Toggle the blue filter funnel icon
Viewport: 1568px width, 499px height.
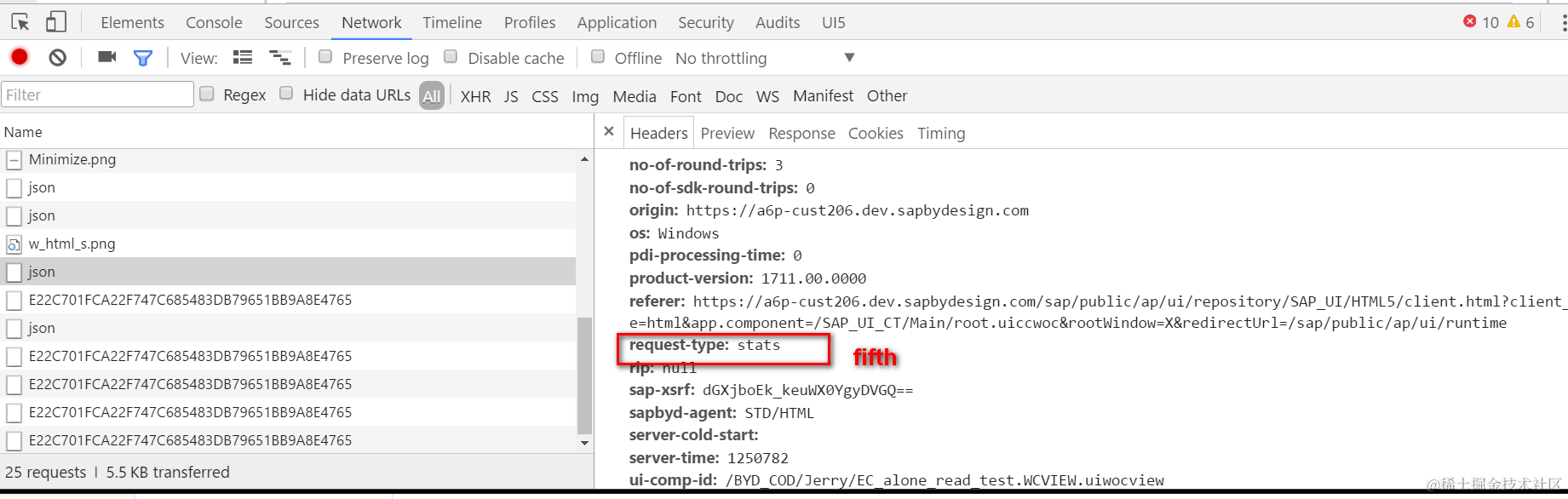point(143,58)
